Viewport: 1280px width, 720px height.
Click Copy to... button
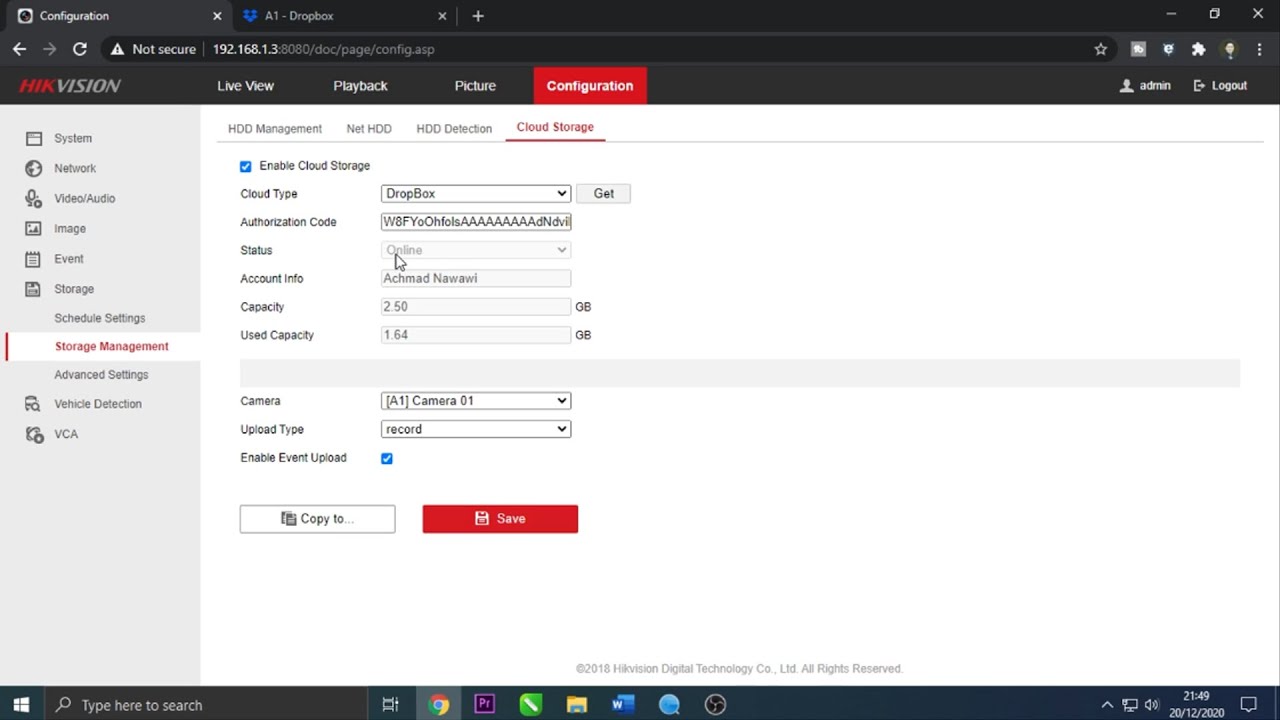(318, 519)
